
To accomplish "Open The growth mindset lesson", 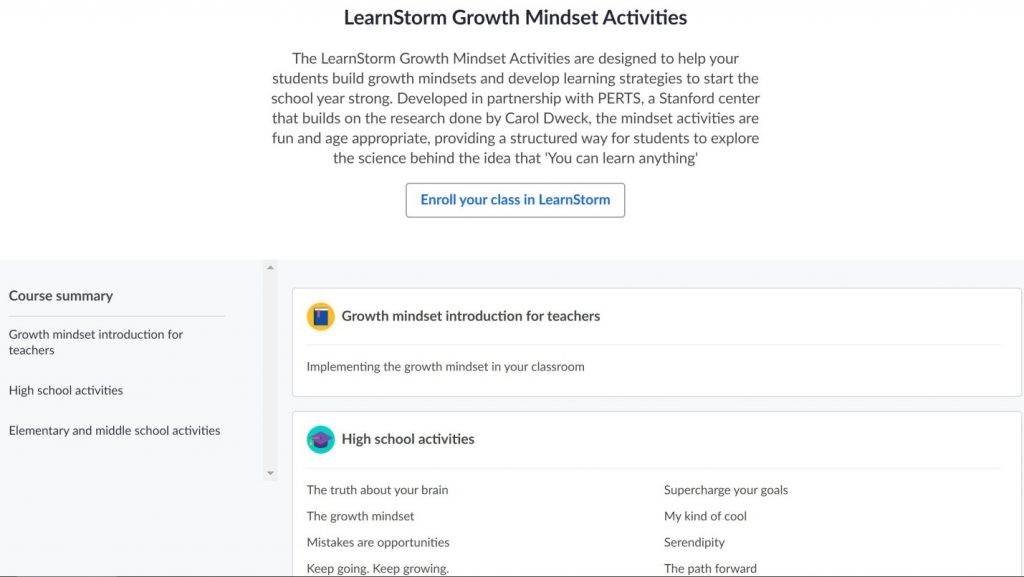I will click(x=360, y=516).
